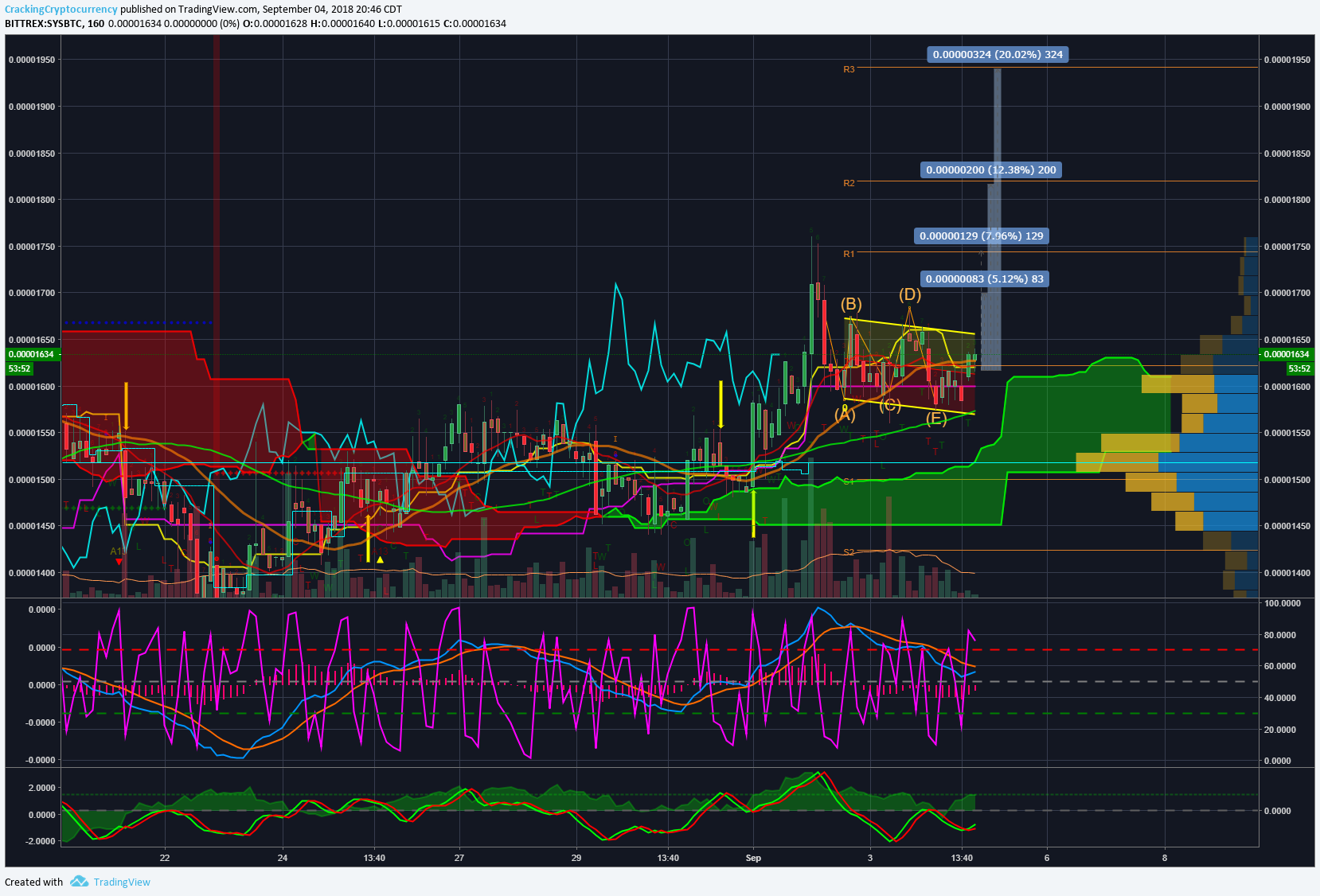
Task: Click the 24 date label on time axis
Action: (x=283, y=858)
